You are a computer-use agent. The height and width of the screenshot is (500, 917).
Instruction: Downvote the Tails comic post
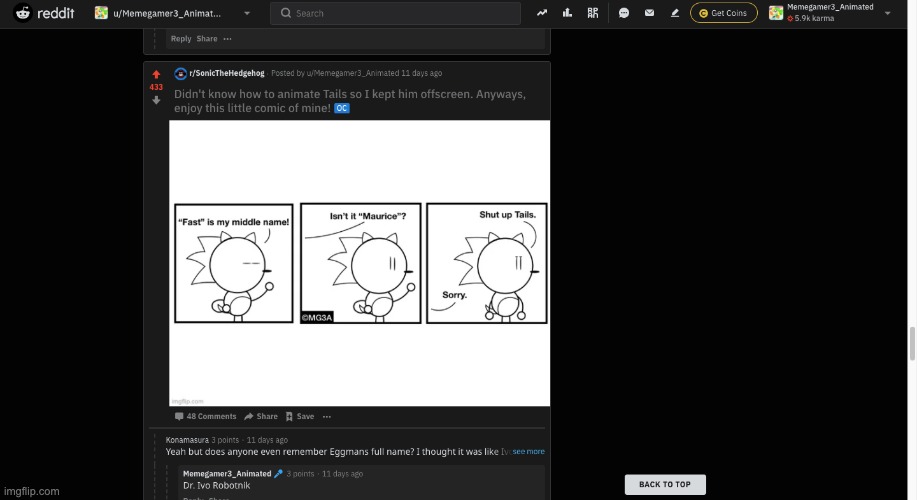tap(156, 100)
